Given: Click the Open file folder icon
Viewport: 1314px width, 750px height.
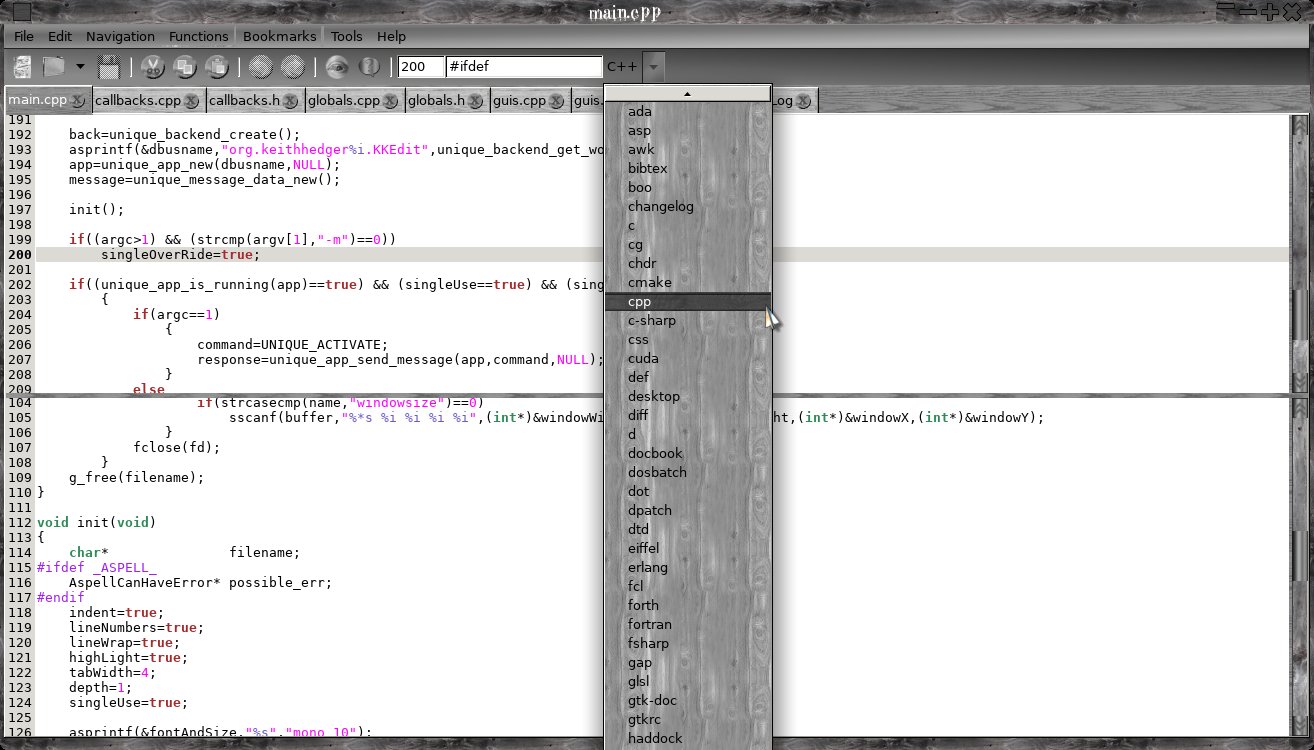Looking at the screenshot, I should click(53, 67).
